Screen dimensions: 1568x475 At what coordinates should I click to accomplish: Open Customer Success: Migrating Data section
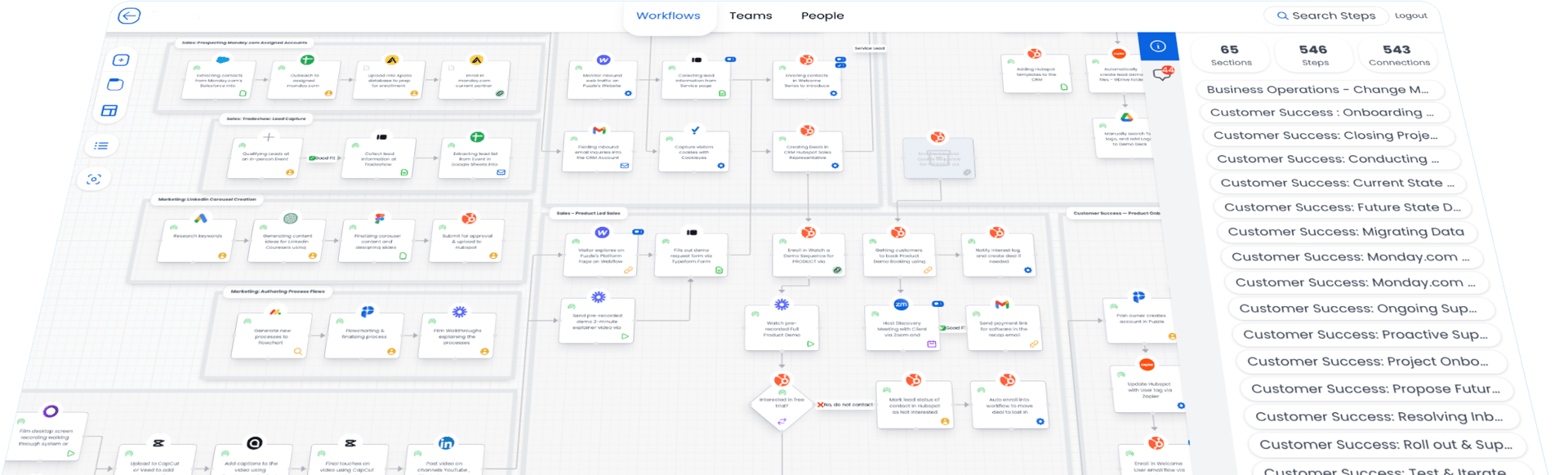[x=1345, y=232]
